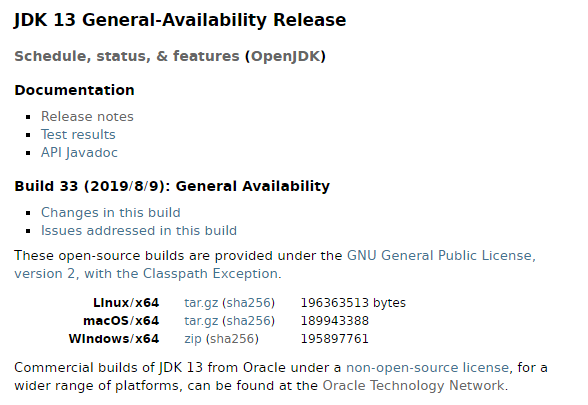Viewport: 588px width, 405px height.
Task: Open the Release notes link
Action: [x=87, y=117]
